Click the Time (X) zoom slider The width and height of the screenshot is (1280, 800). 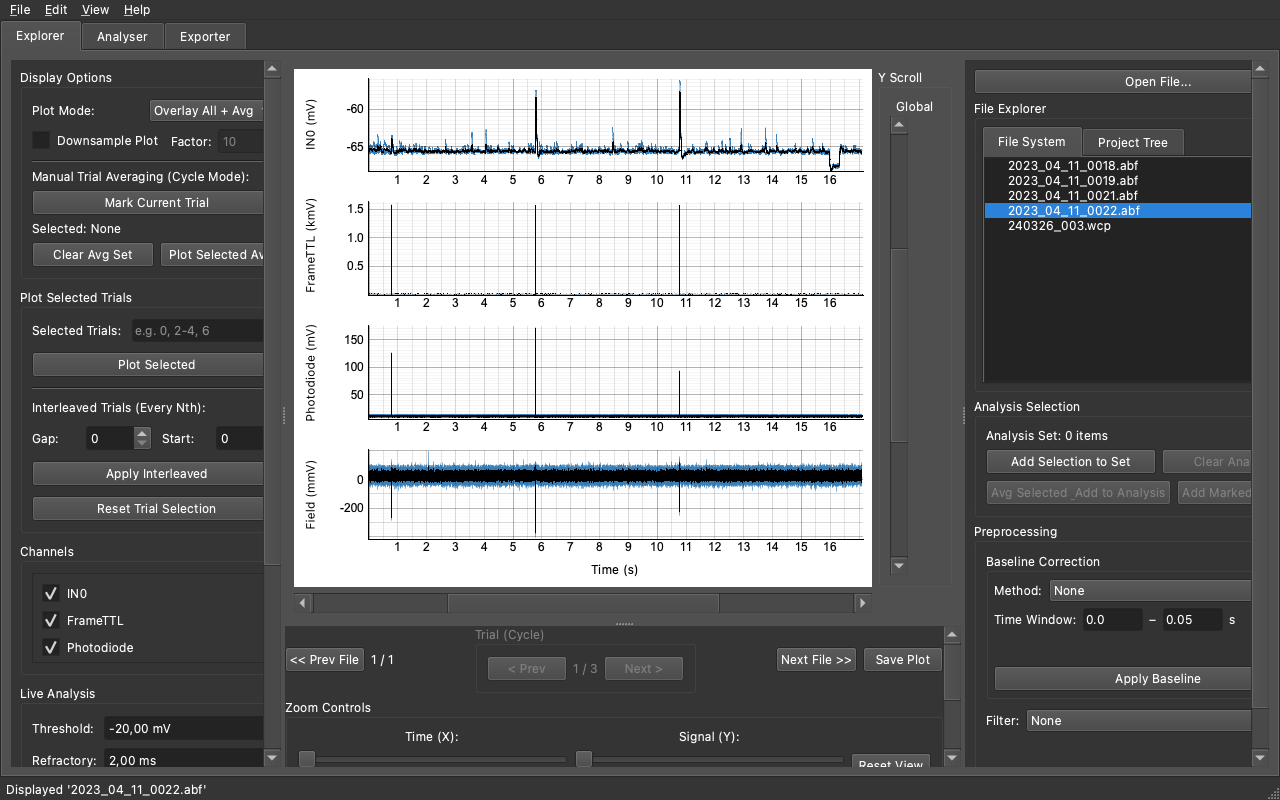coord(432,760)
